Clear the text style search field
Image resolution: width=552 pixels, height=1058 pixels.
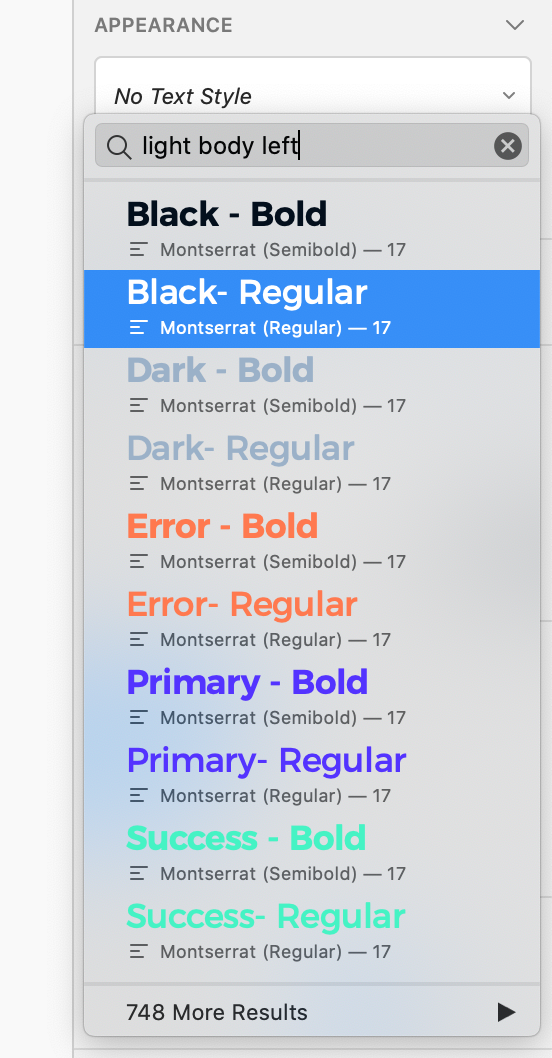[x=507, y=146]
